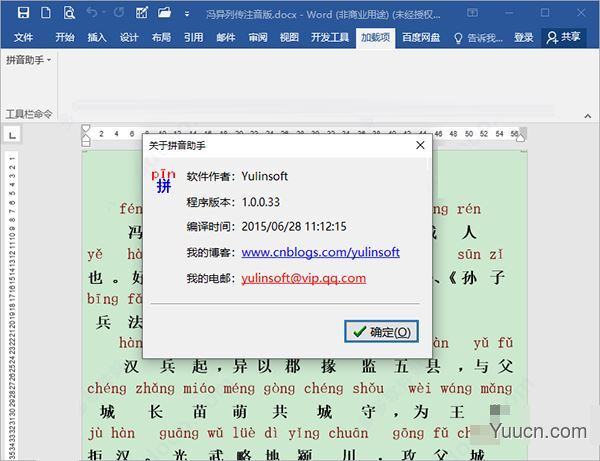Click the pīn 拼 logo icon in dialog
Viewport: 600px width, 461px height.
click(163, 181)
